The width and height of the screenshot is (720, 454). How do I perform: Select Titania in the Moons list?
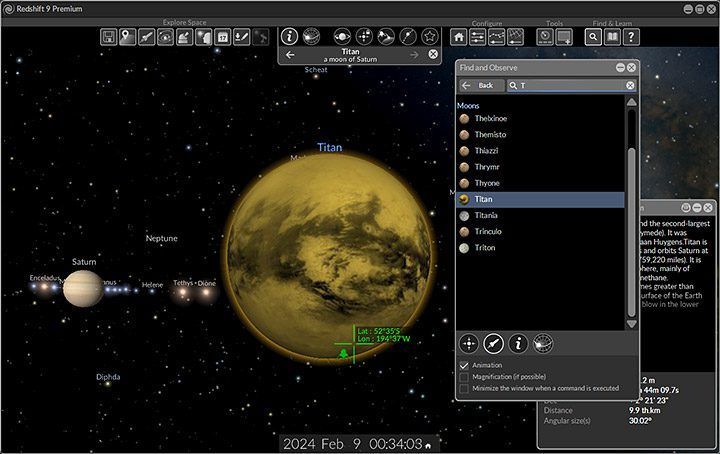click(x=540, y=215)
